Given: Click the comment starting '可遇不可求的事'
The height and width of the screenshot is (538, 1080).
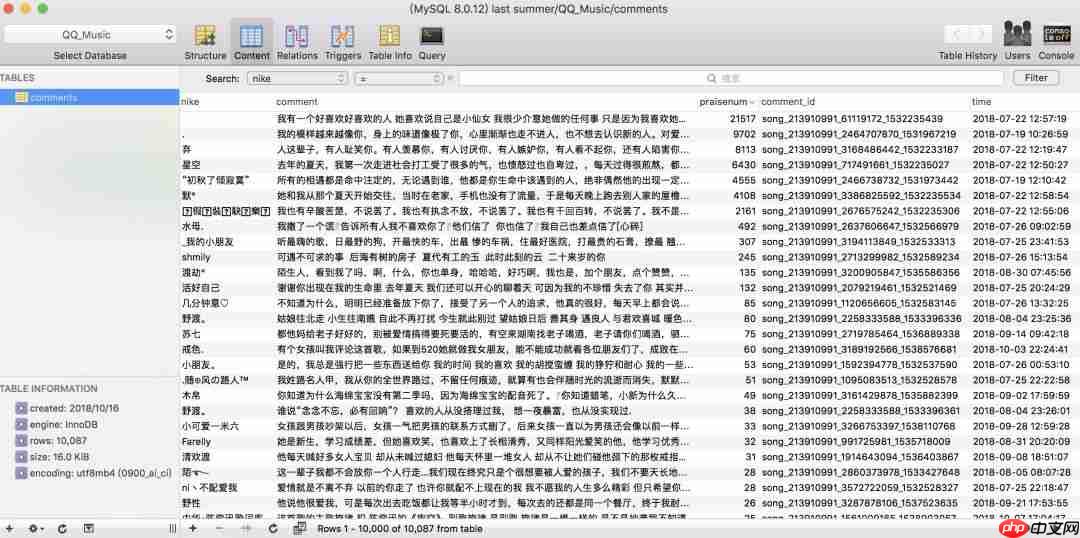Looking at the screenshot, I should coord(442,257).
